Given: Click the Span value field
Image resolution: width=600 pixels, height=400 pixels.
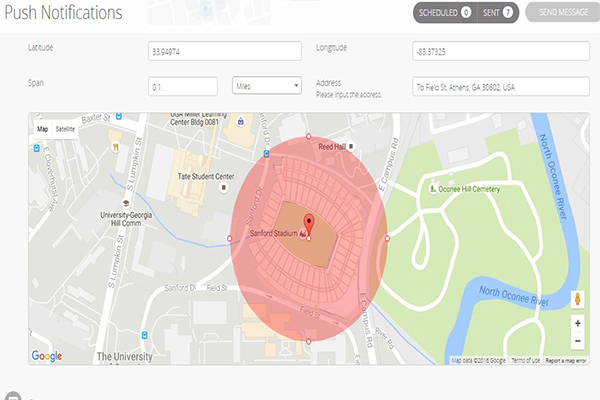Looking at the screenshot, I should [183, 87].
